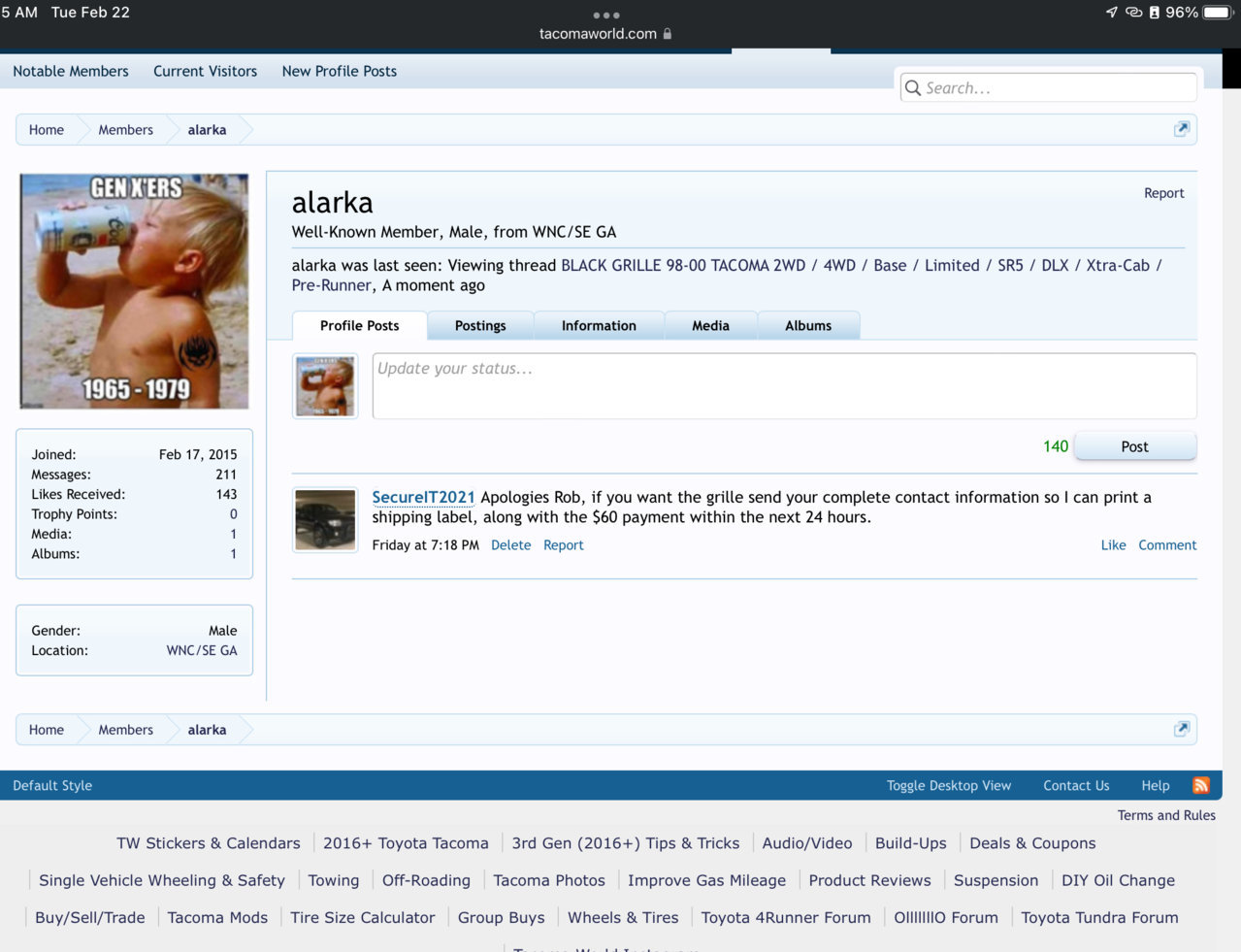Open the WNC/SE GA location link in the sidebar
Image resolution: width=1241 pixels, height=952 pixels.
click(x=202, y=650)
